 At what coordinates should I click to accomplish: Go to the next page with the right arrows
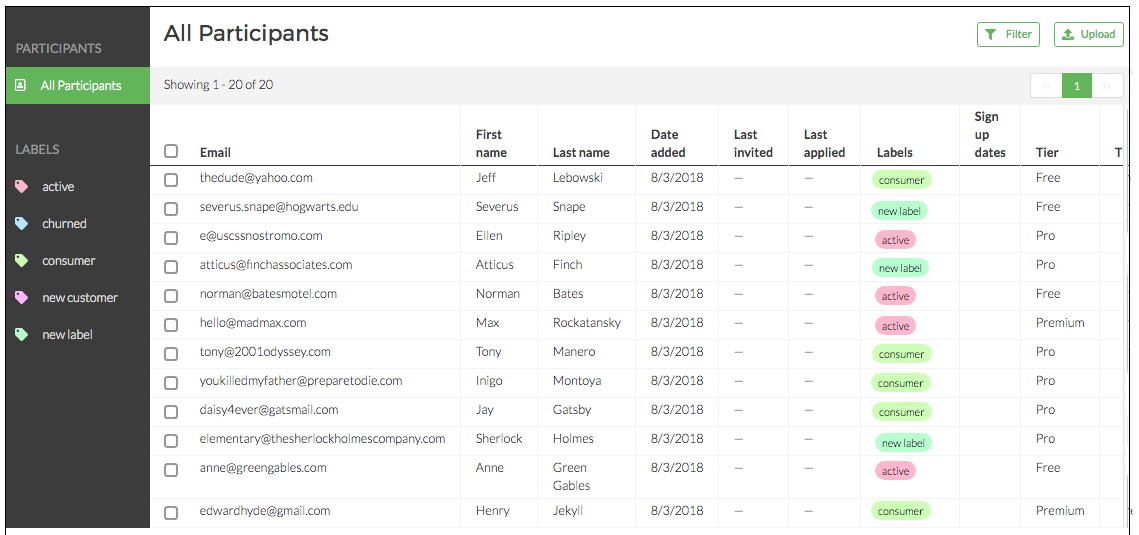1106,86
